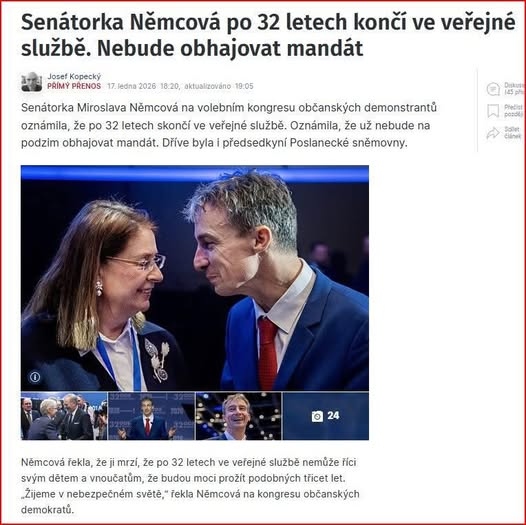This screenshot has width=526, height=525.
Task: Click the Sdílet článek label
Action: (x=513, y=133)
